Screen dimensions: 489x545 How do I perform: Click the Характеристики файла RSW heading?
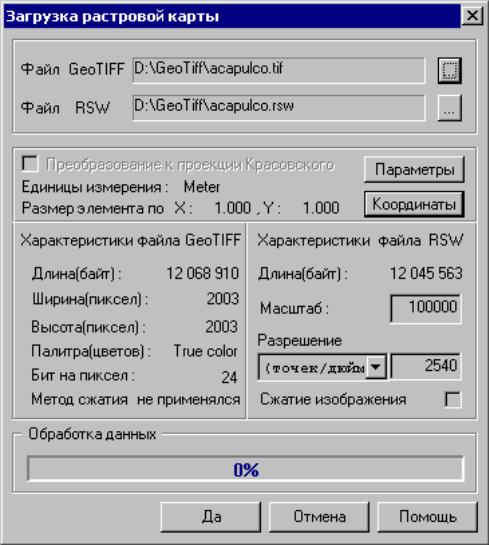(360, 240)
